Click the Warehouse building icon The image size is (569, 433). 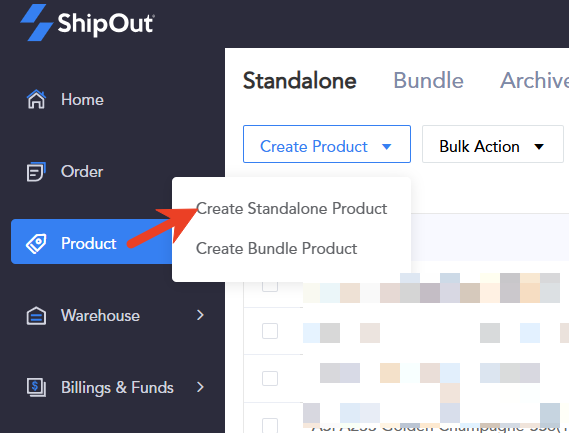click(36, 315)
